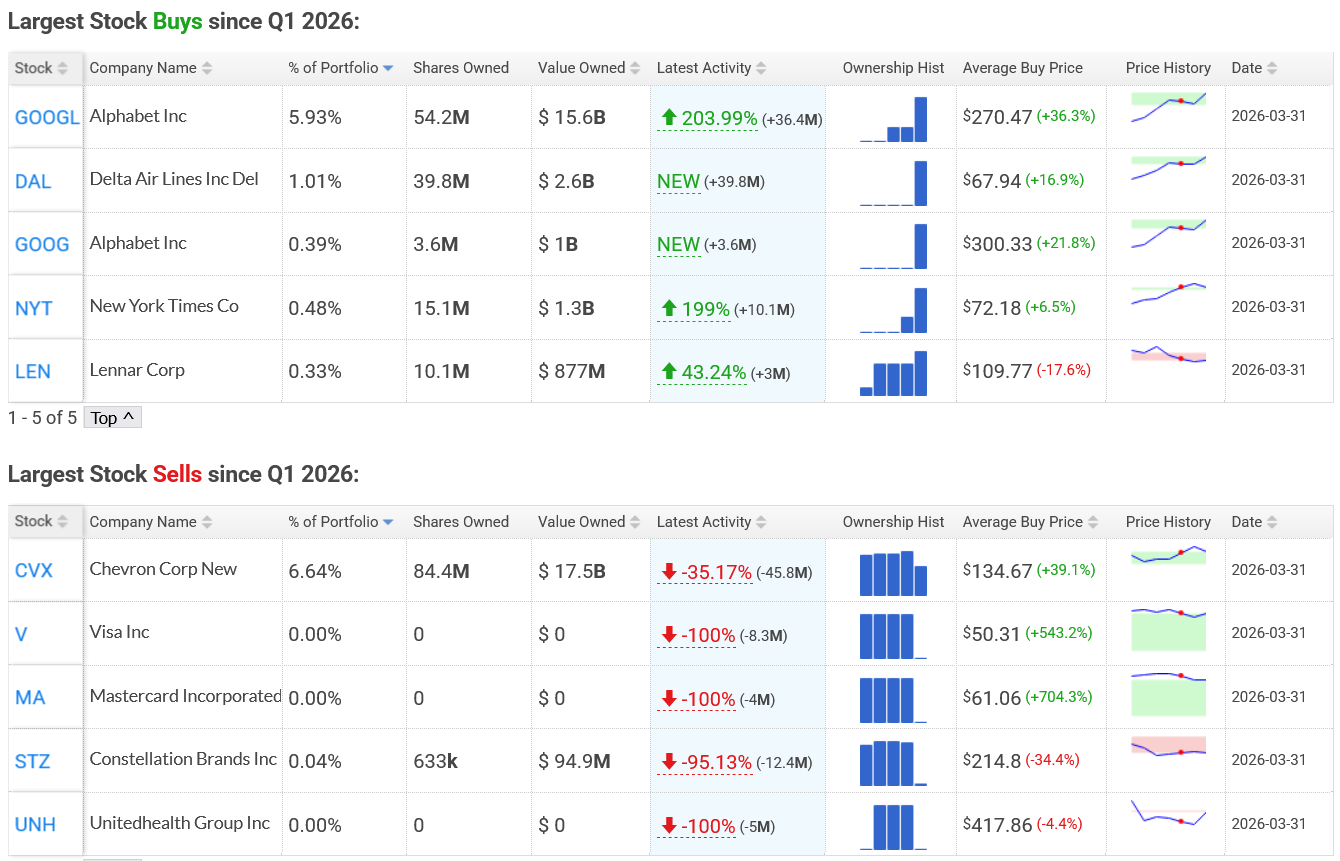The height and width of the screenshot is (861, 1340).
Task: View the UNH price history sparkline
Action: pyautogui.click(x=1169, y=812)
